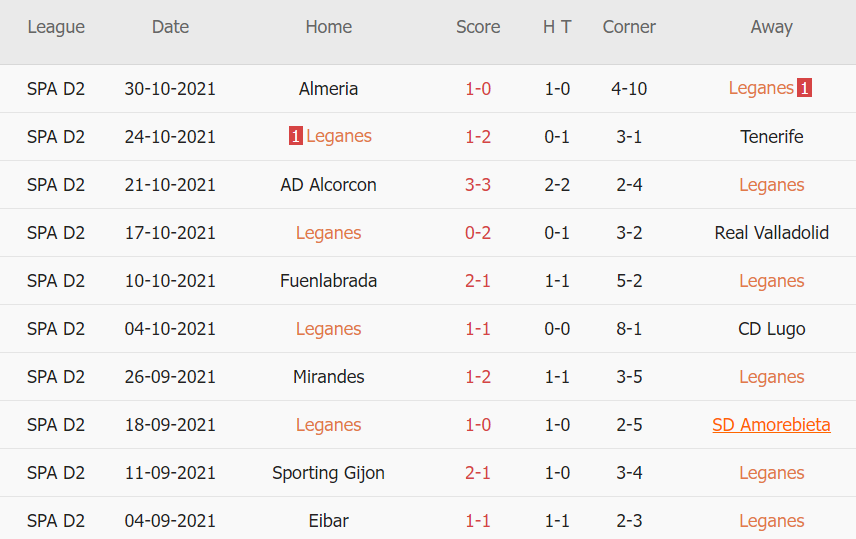Open the Fuenlabrada home team link
This screenshot has width=856, height=539.
click(328, 281)
